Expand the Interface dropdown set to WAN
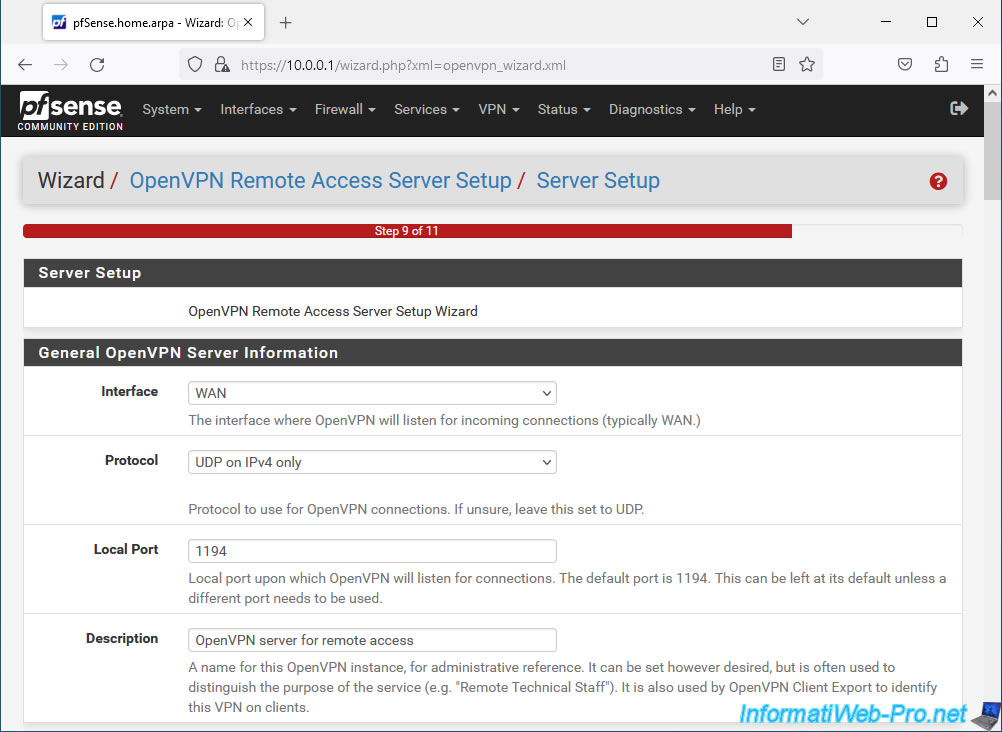1002x732 pixels. (373, 393)
